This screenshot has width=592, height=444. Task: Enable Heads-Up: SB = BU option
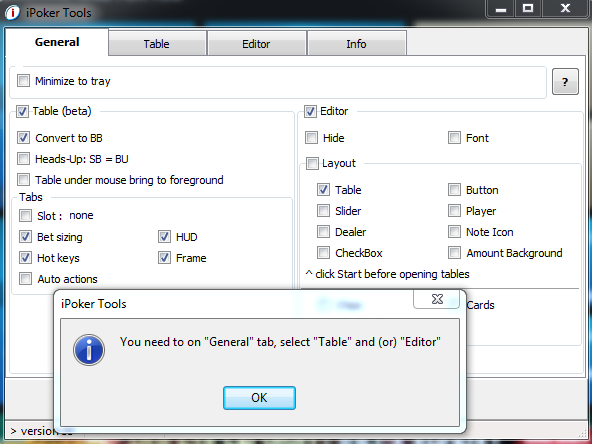point(23,159)
